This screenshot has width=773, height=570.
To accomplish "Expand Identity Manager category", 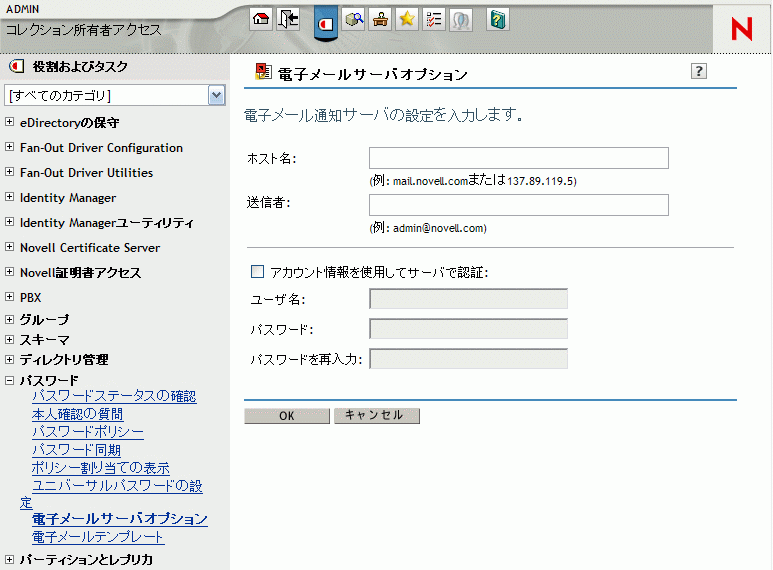I will click(x=9, y=197).
